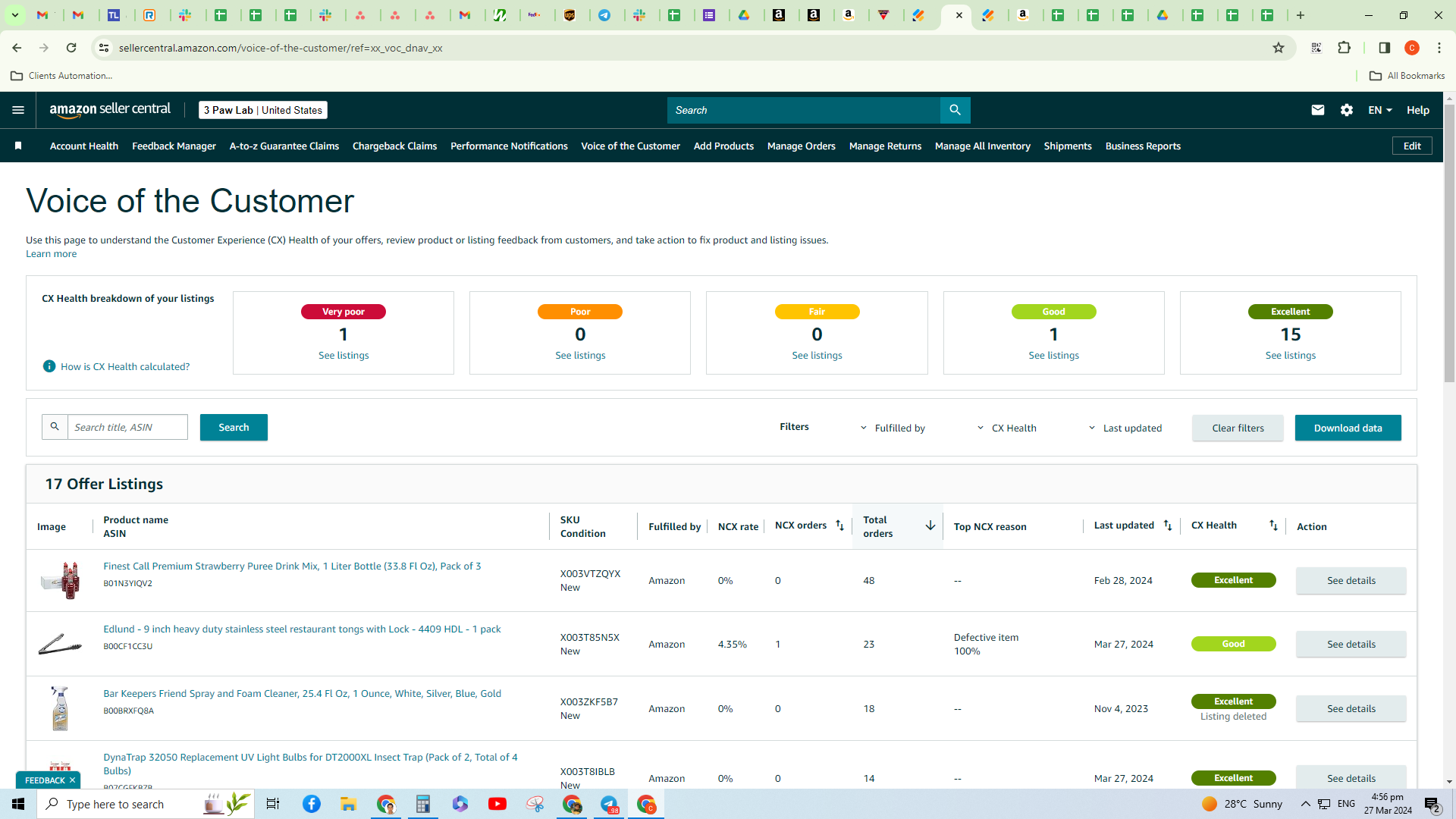Image resolution: width=1456 pixels, height=819 pixels.
Task: Click the Search title, ASIN input field
Action: (127, 427)
